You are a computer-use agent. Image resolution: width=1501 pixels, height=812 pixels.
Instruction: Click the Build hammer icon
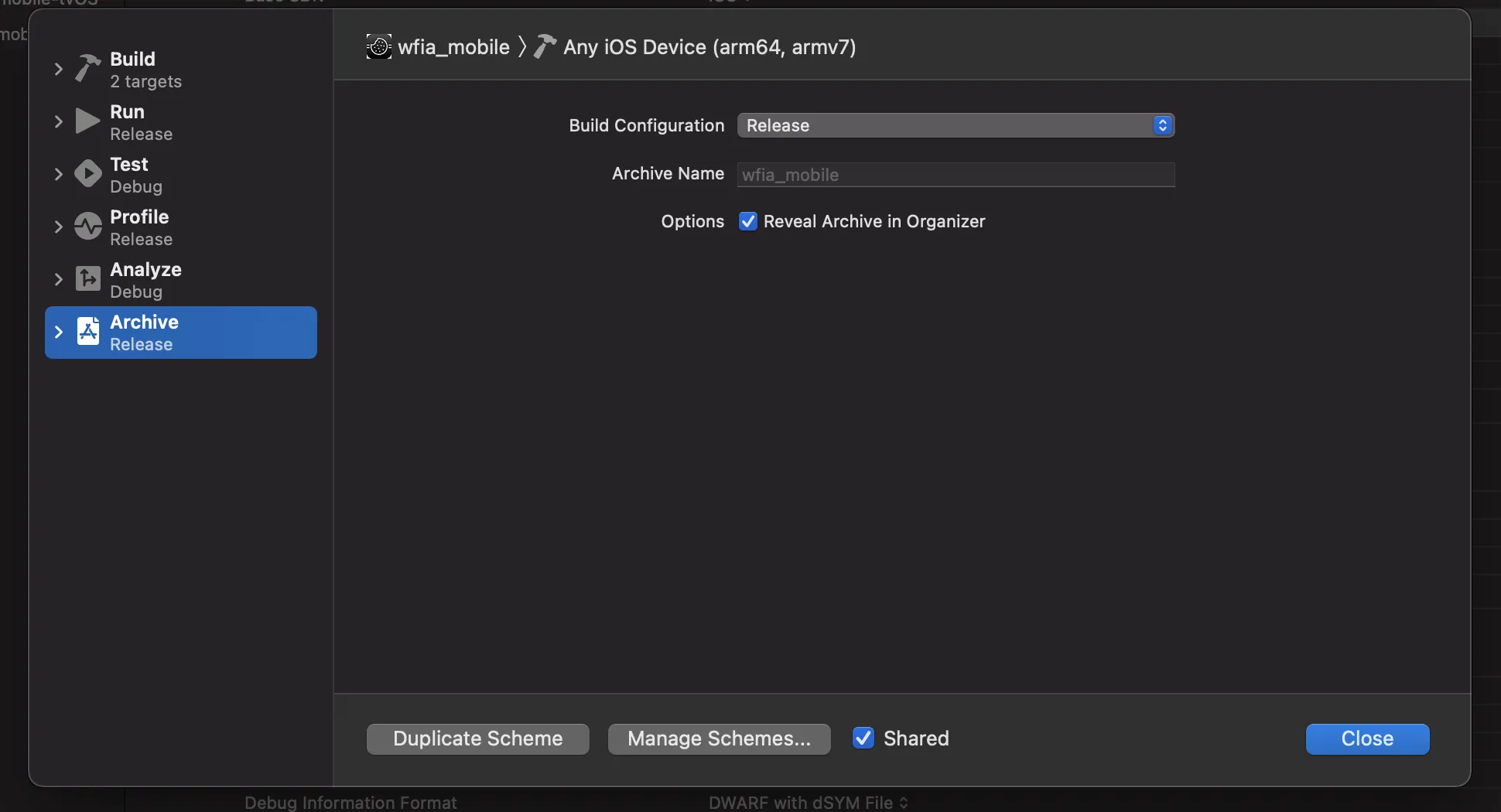point(88,69)
